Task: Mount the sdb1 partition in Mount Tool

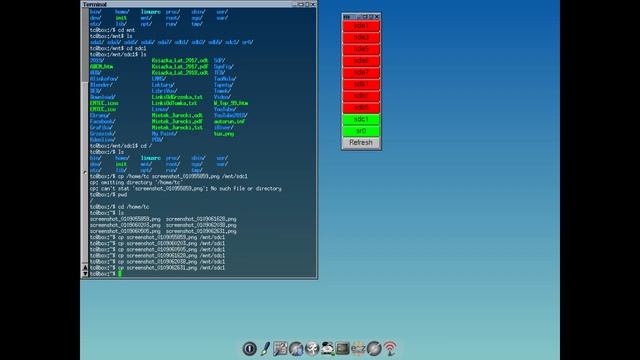Action: [361, 84]
